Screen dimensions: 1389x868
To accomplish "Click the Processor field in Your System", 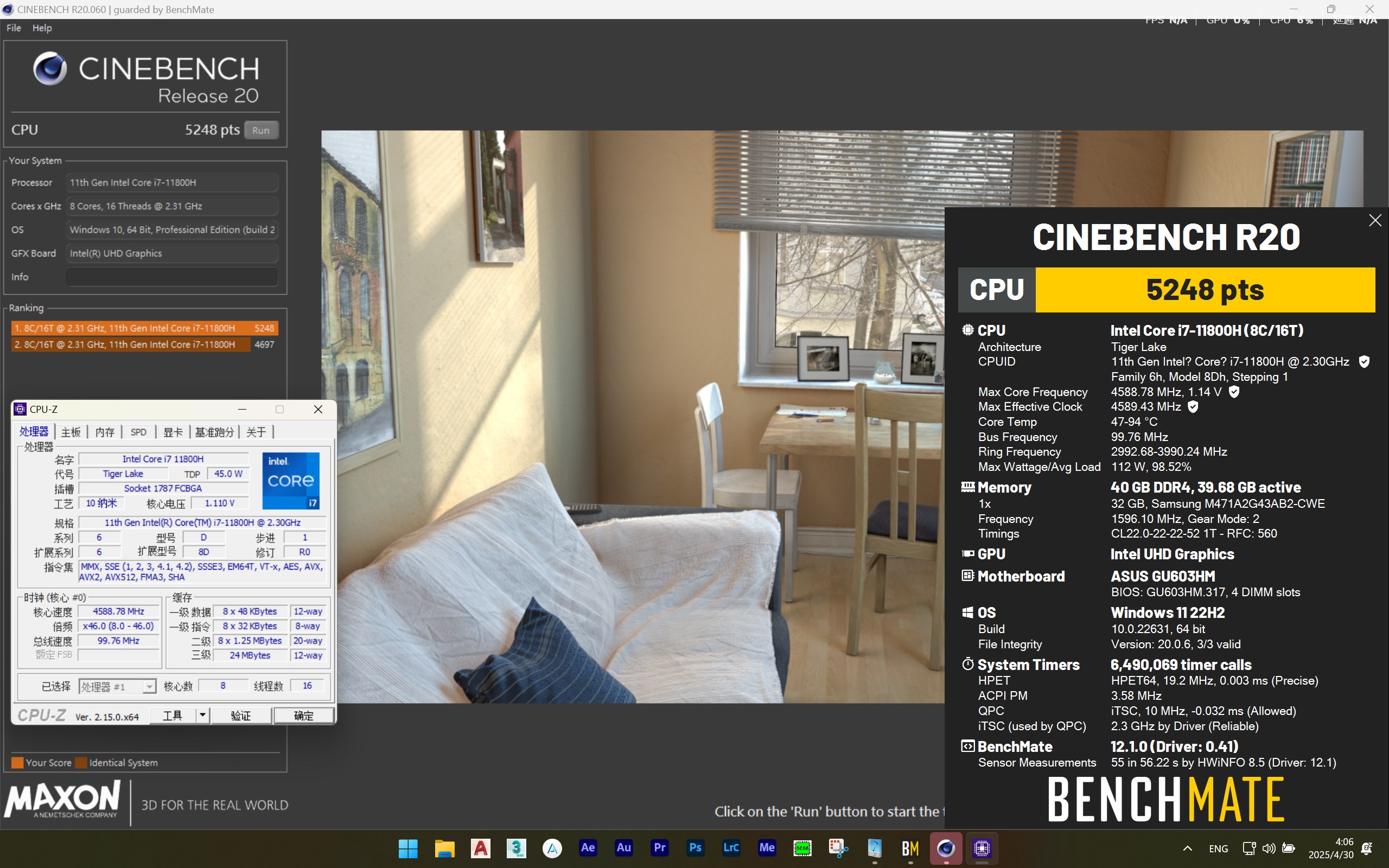I will tap(171, 183).
